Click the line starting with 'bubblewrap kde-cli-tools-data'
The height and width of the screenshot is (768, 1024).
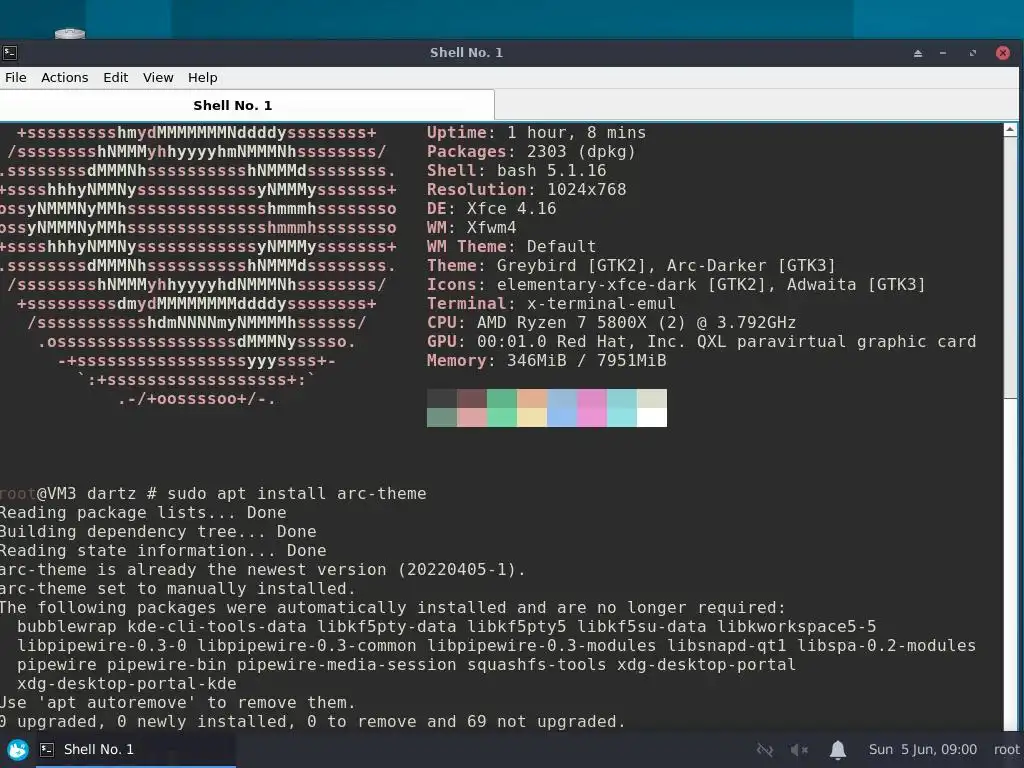(x=447, y=626)
